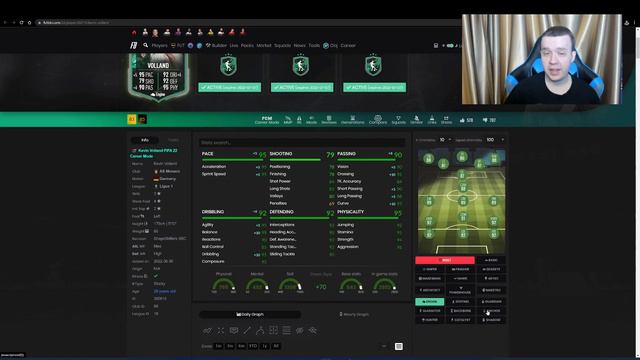Open the Career navbar menu
The image size is (640, 360).
(348, 45)
